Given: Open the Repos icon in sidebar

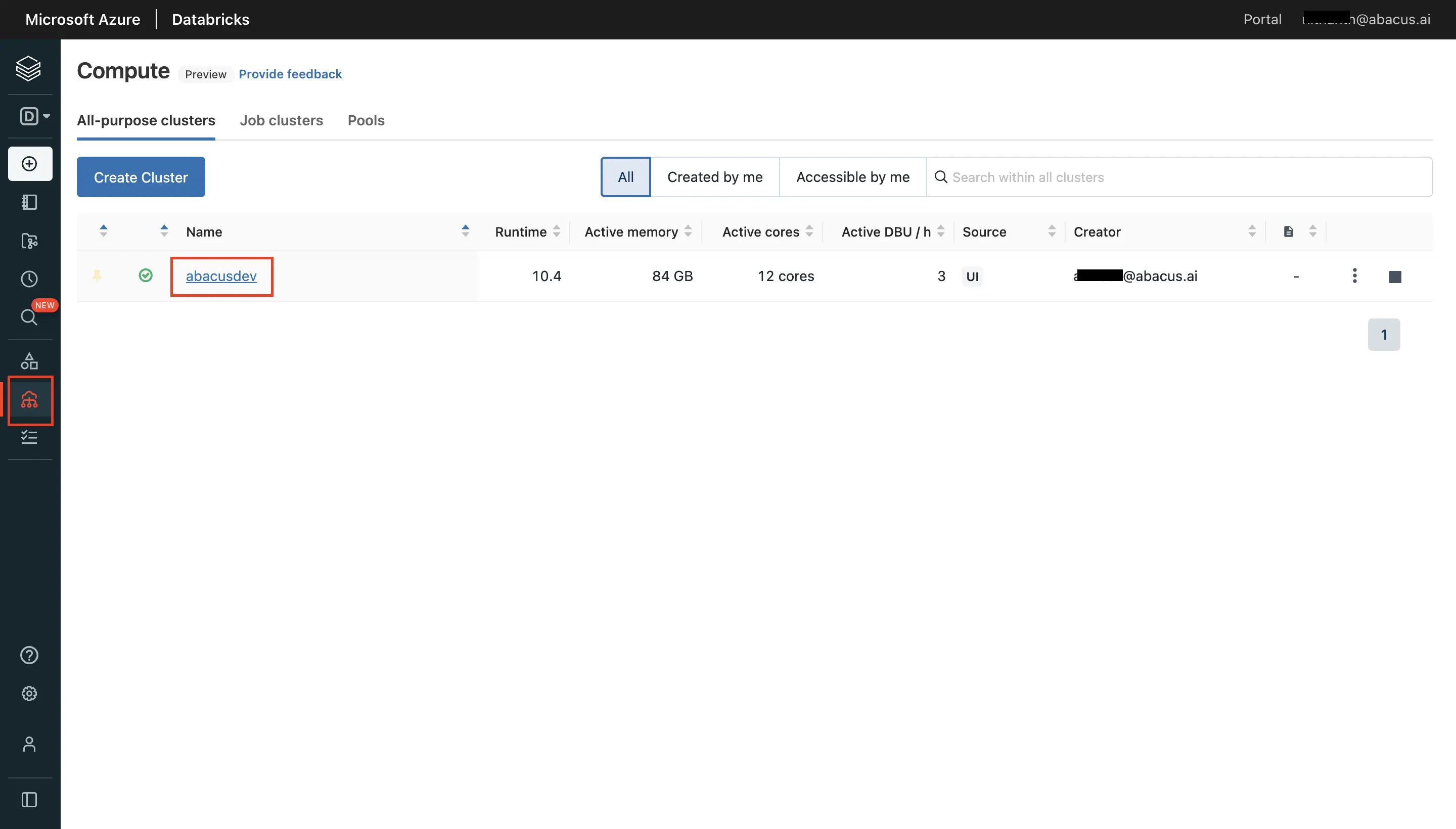Looking at the screenshot, I should (x=30, y=241).
